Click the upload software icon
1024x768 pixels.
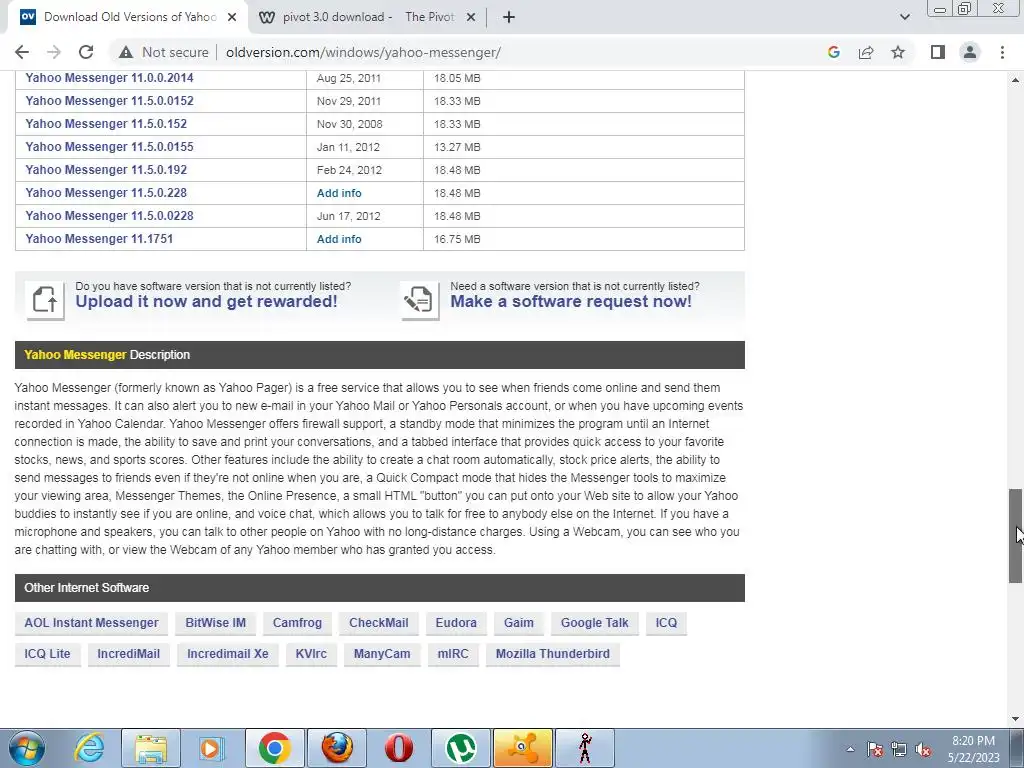tap(45, 300)
